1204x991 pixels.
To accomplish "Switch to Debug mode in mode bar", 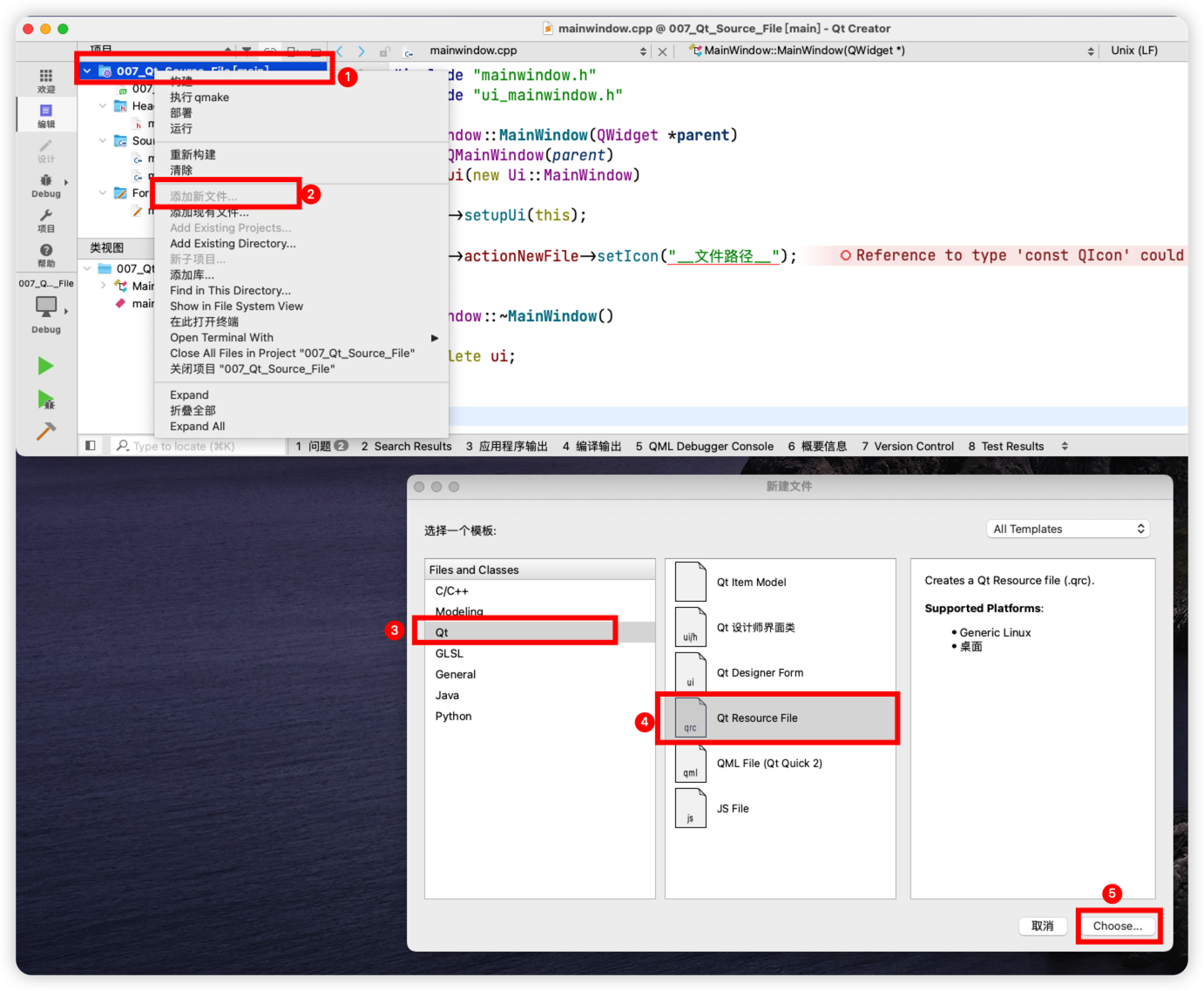I will tap(46, 185).
